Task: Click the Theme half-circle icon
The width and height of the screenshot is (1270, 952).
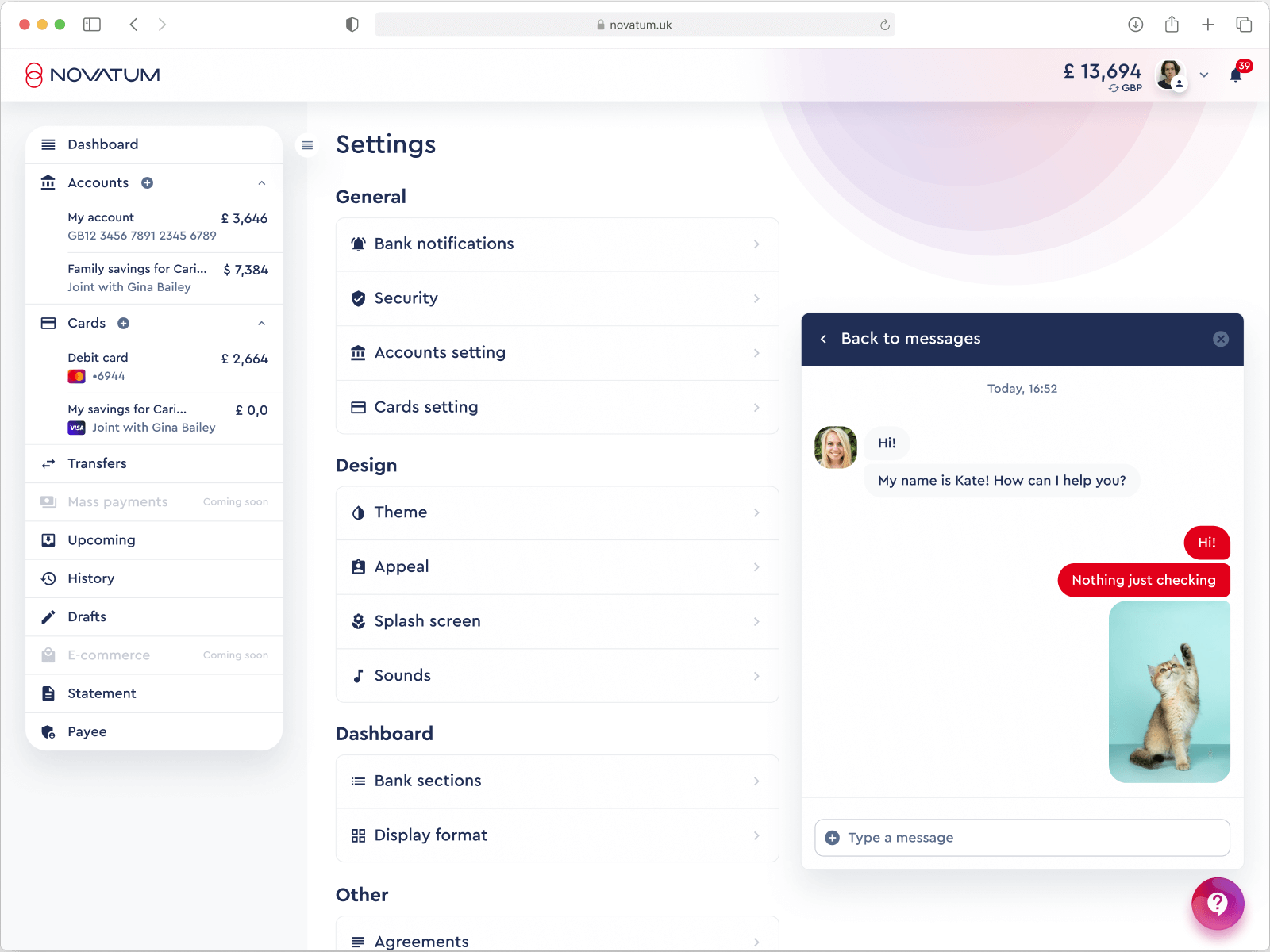Action: (x=358, y=512)
